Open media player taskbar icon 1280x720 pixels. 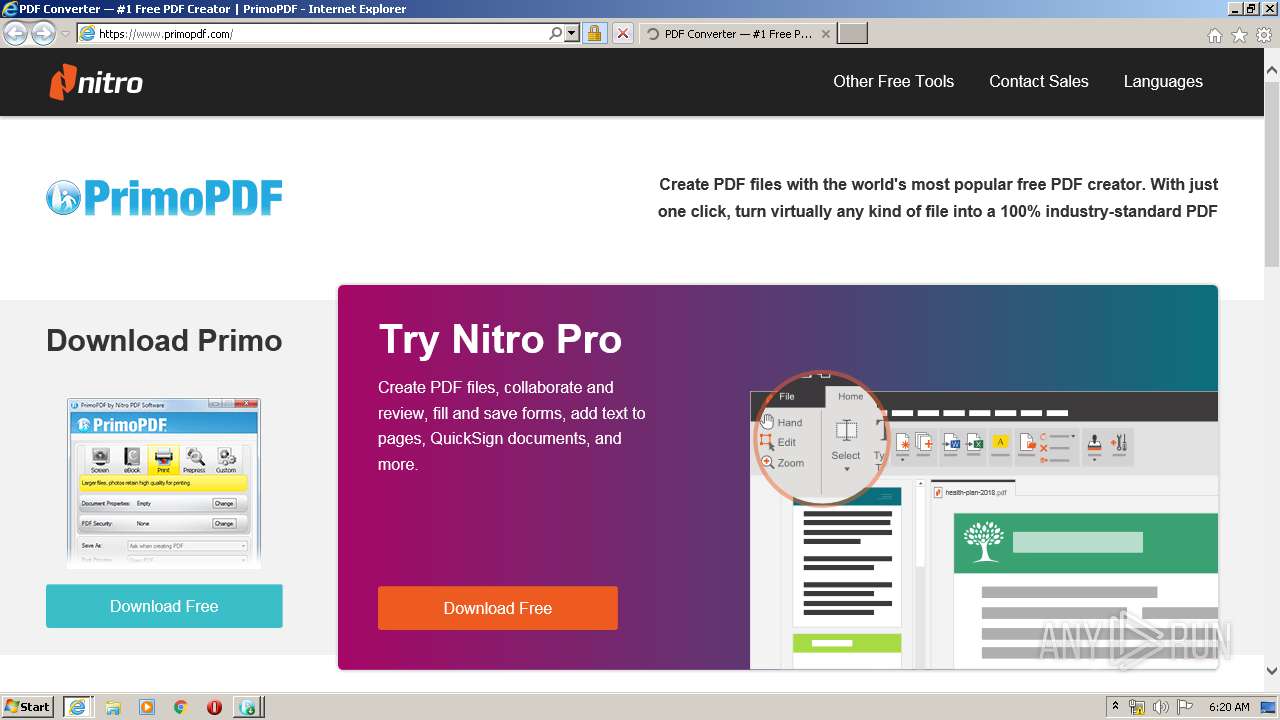pyautogui.click(x=147, y=707)
